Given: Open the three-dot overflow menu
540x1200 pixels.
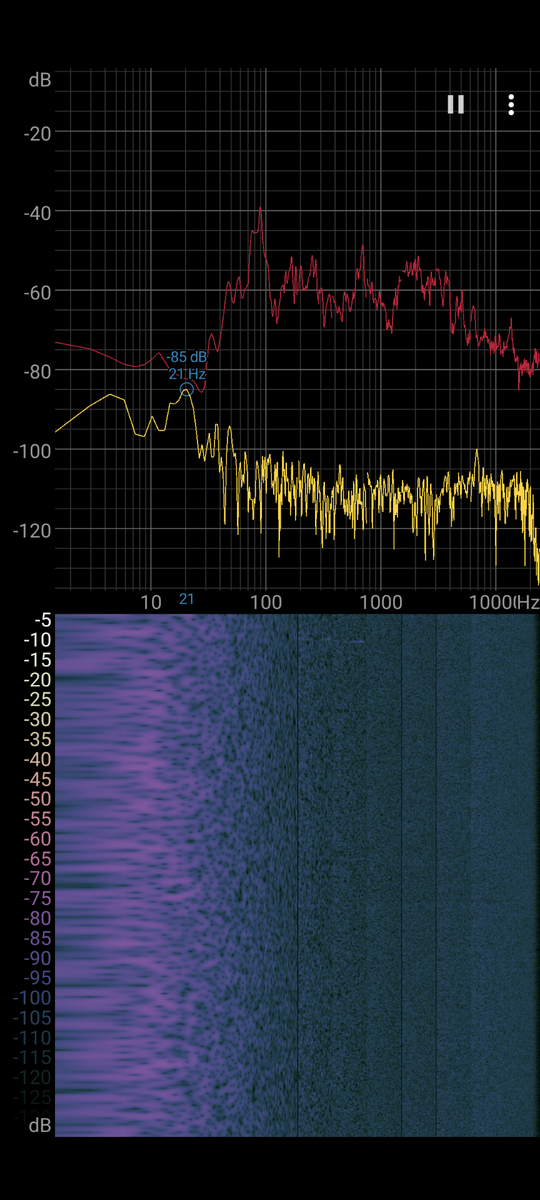Looking at the screenshot, I should click(x=511, y=104).
